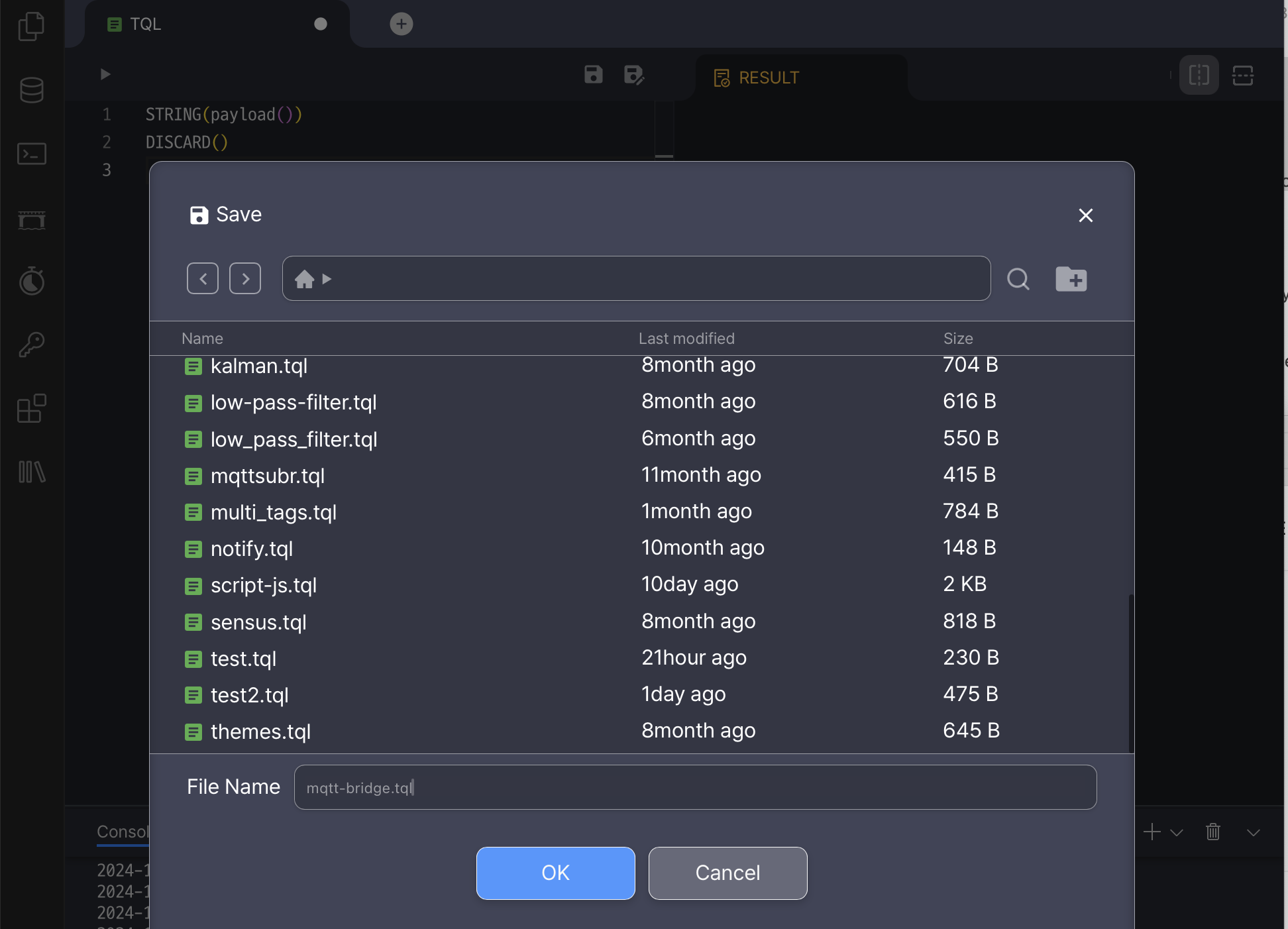Confirm saving with the OK button
1288x929 pixels.
coord(555,873)
